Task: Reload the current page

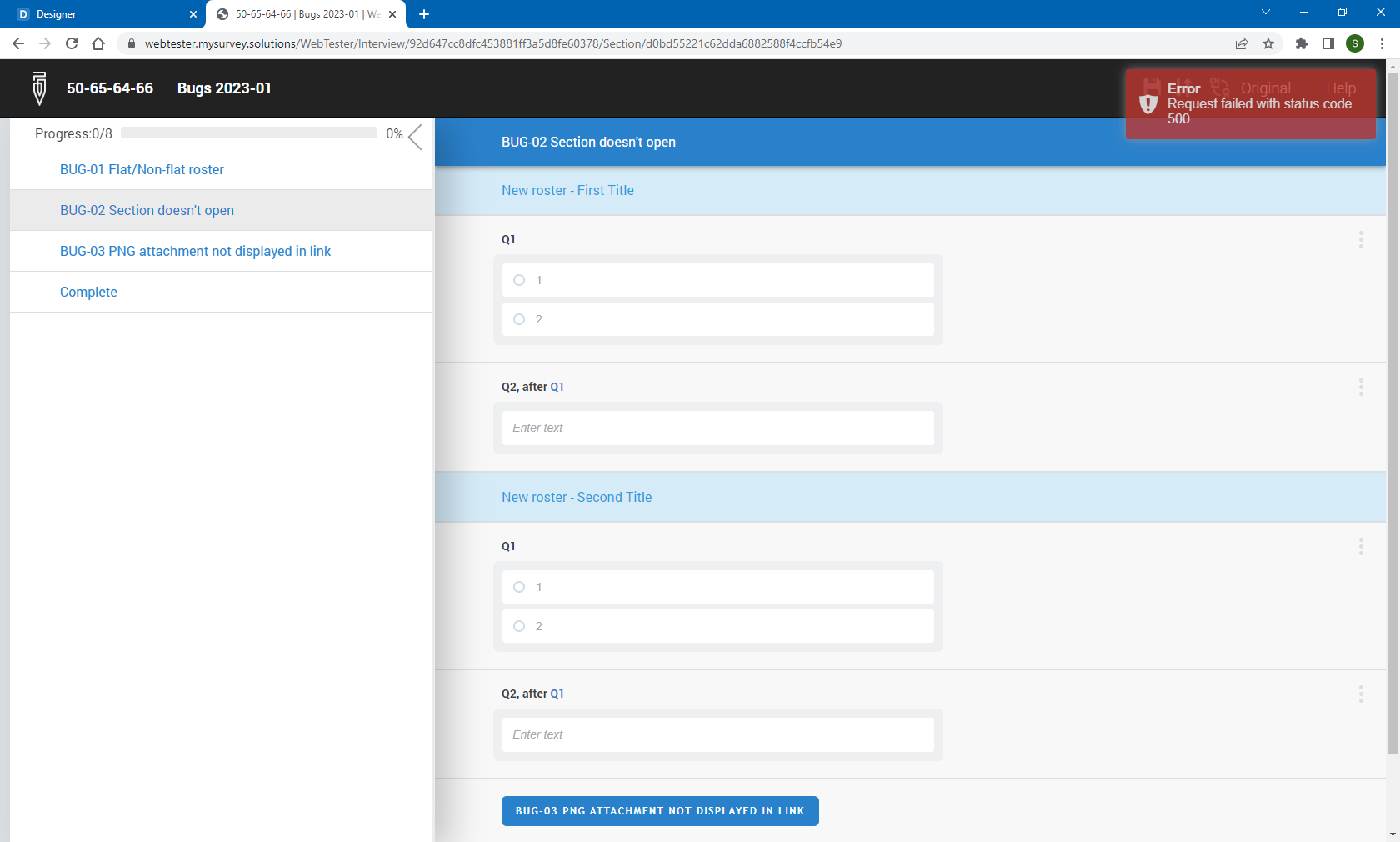Action: pyautogui.click(x=72, y=43)
